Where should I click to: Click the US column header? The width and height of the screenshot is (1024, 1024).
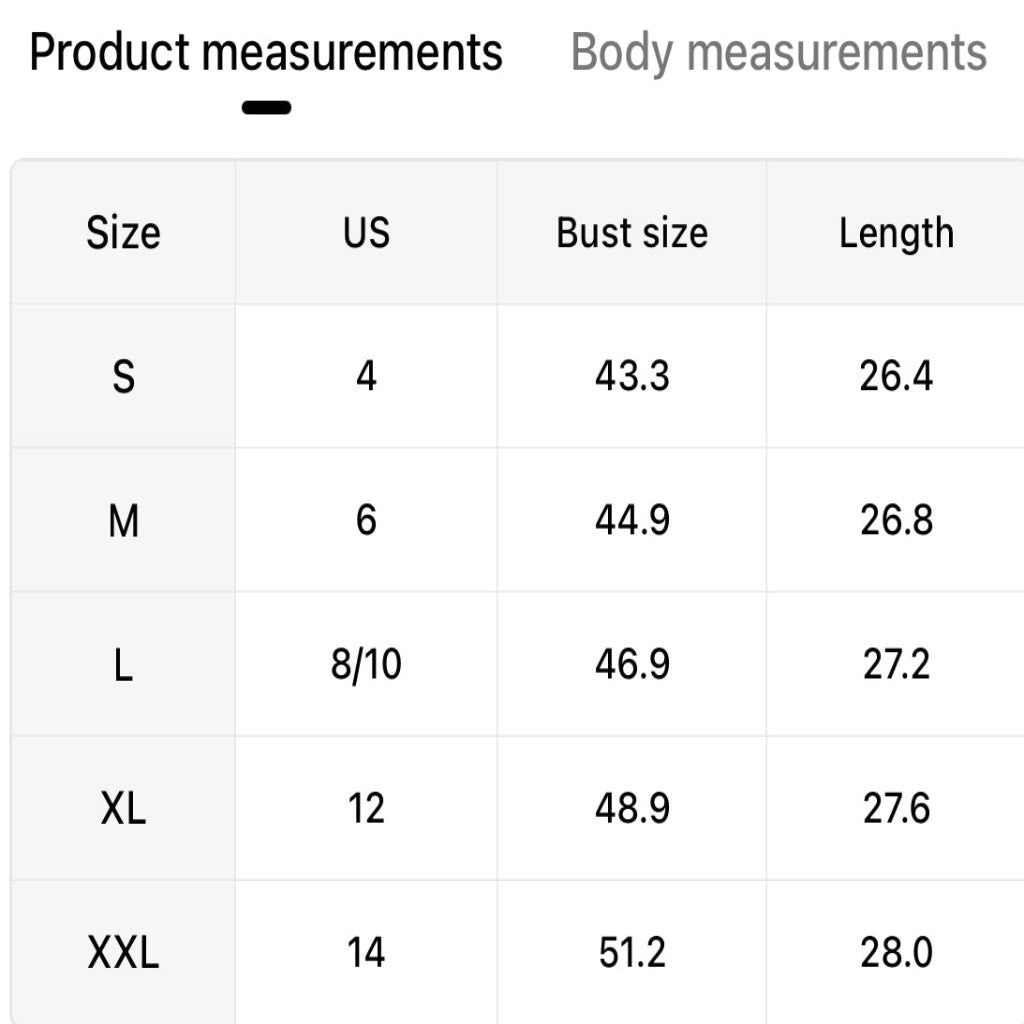coord(366,233)
